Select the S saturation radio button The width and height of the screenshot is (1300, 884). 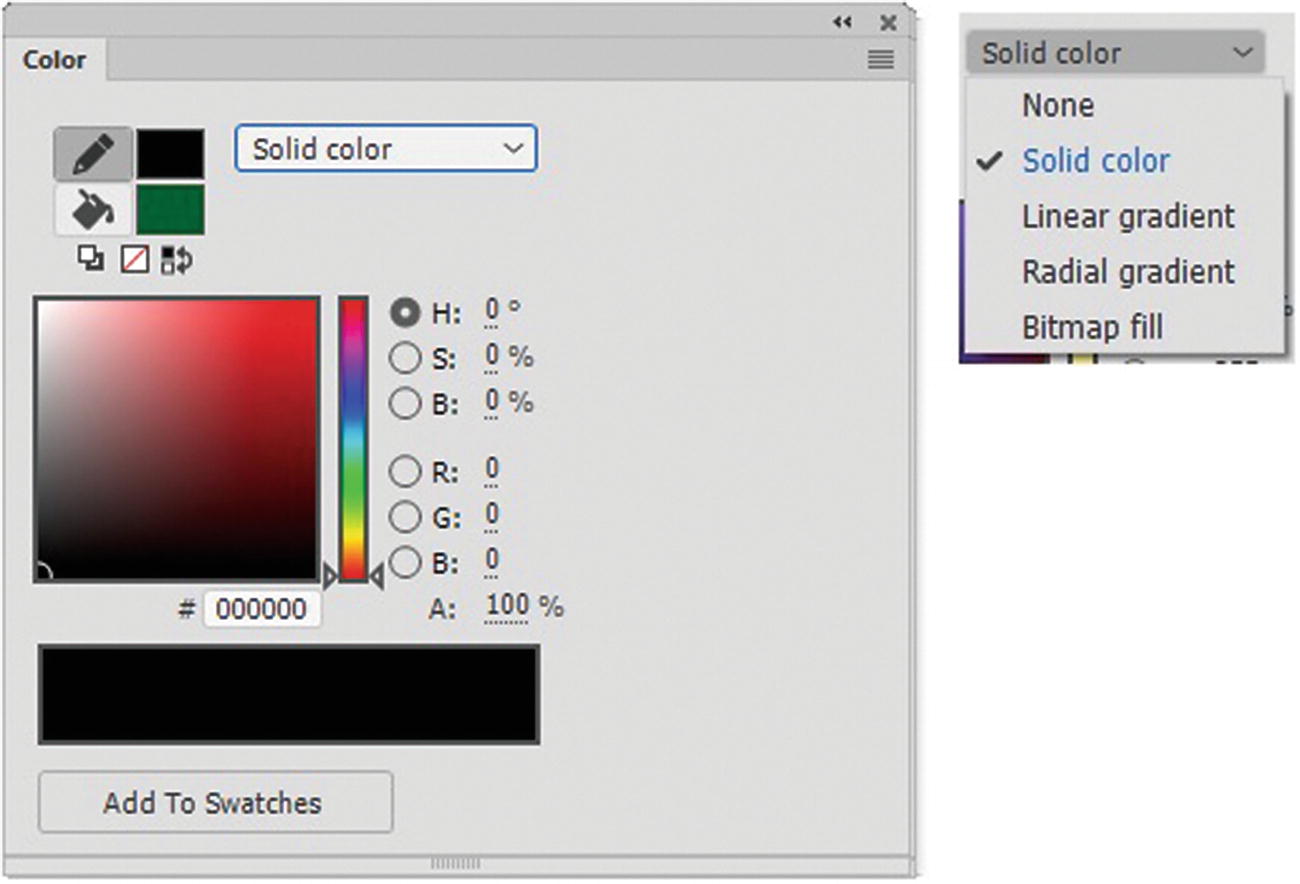click(405, 358)
